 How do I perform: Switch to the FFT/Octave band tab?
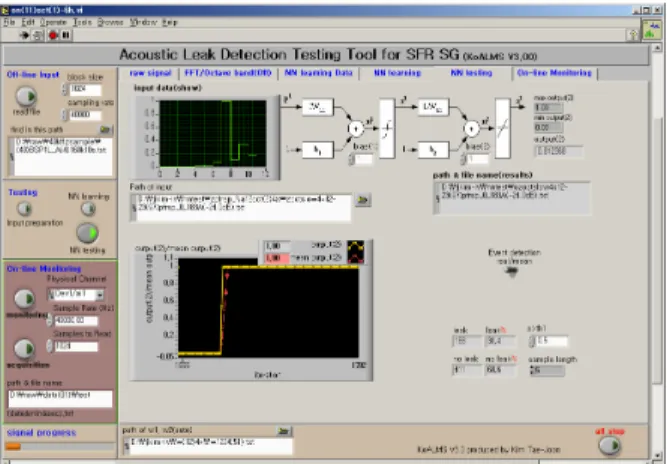[228, 73]
